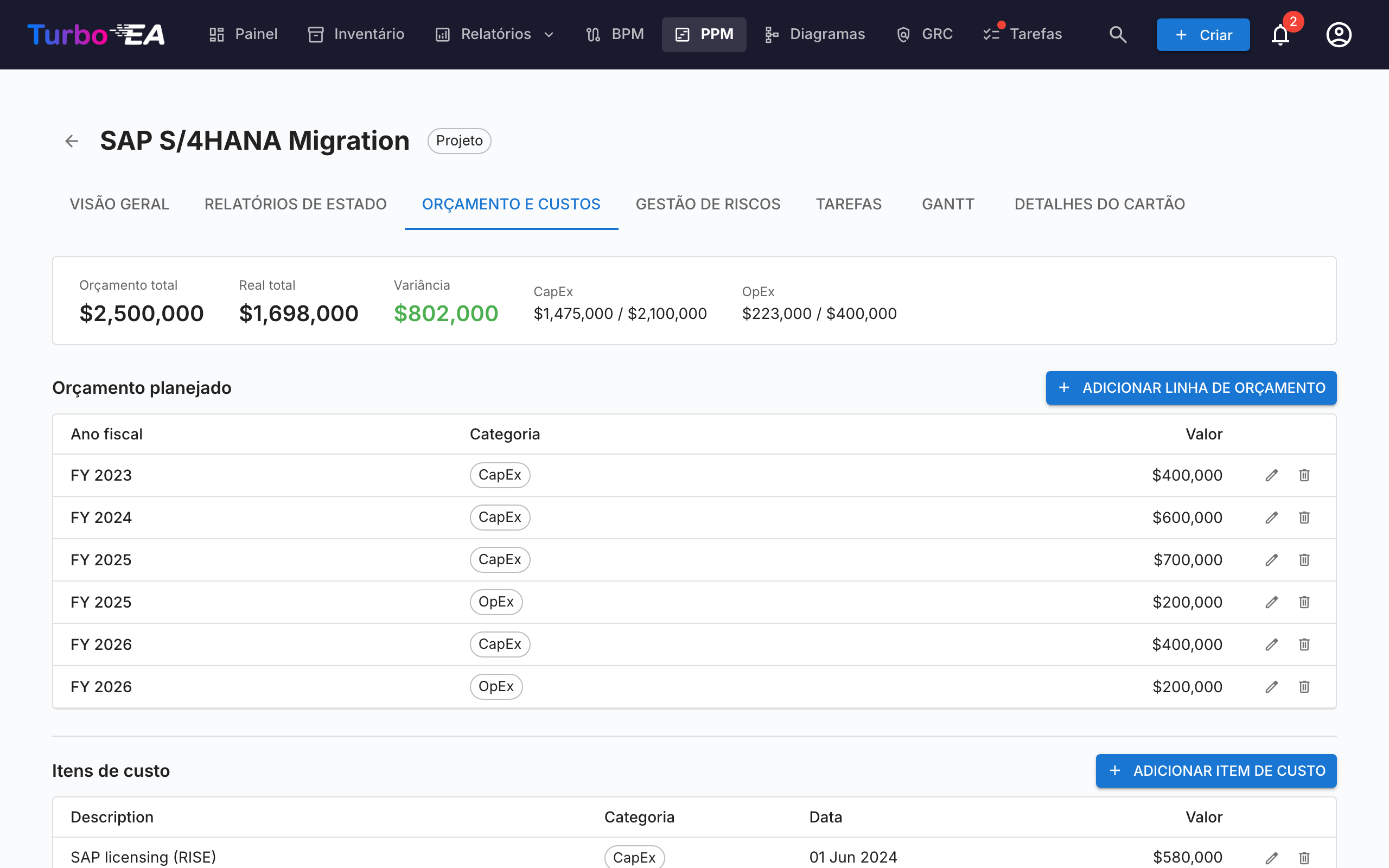Click the Projeto type chip
This screenshot has width=1389, height=868.
tap(459, 141)
